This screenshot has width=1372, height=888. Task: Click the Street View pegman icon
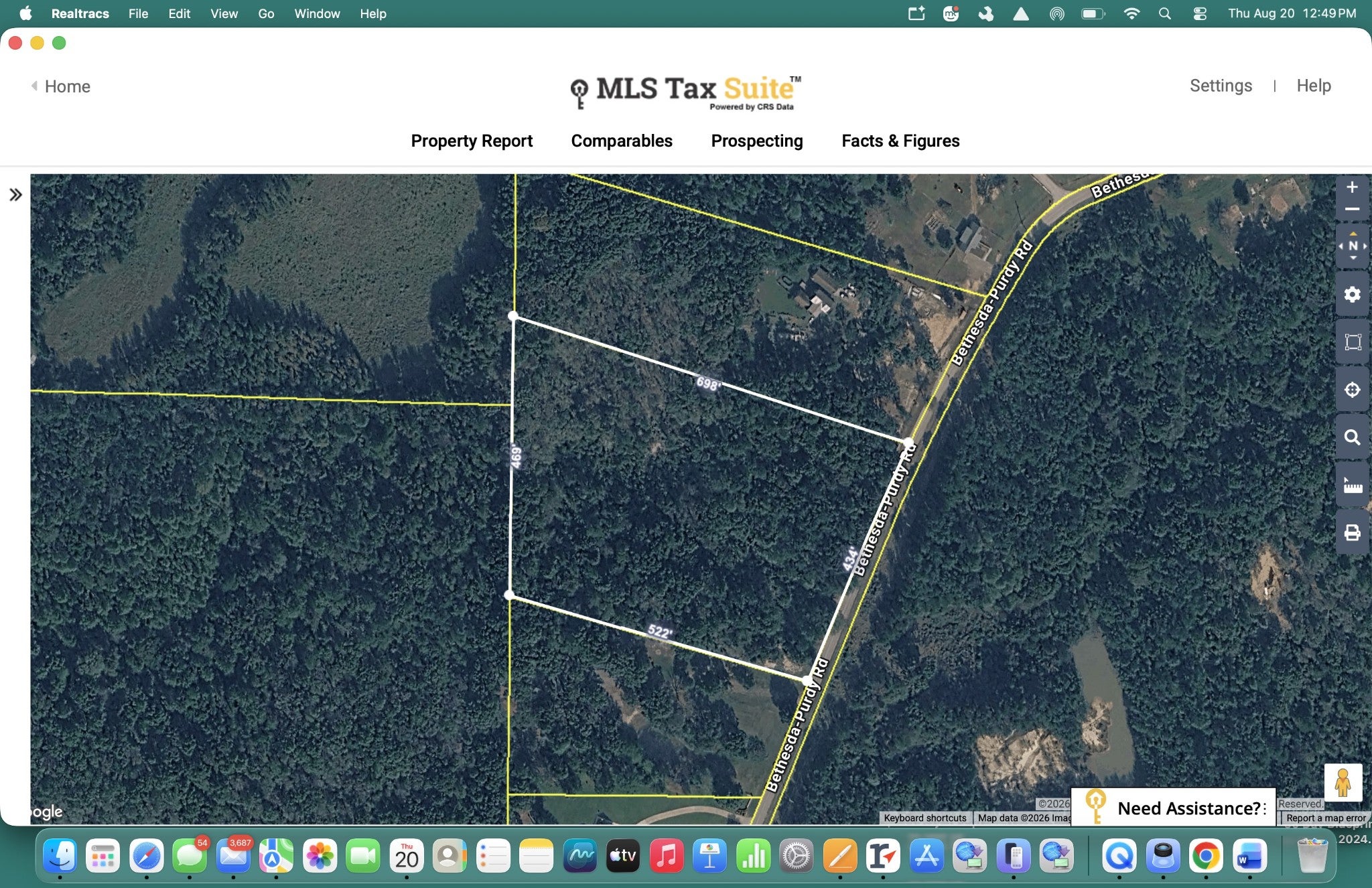click(1343, 782)
